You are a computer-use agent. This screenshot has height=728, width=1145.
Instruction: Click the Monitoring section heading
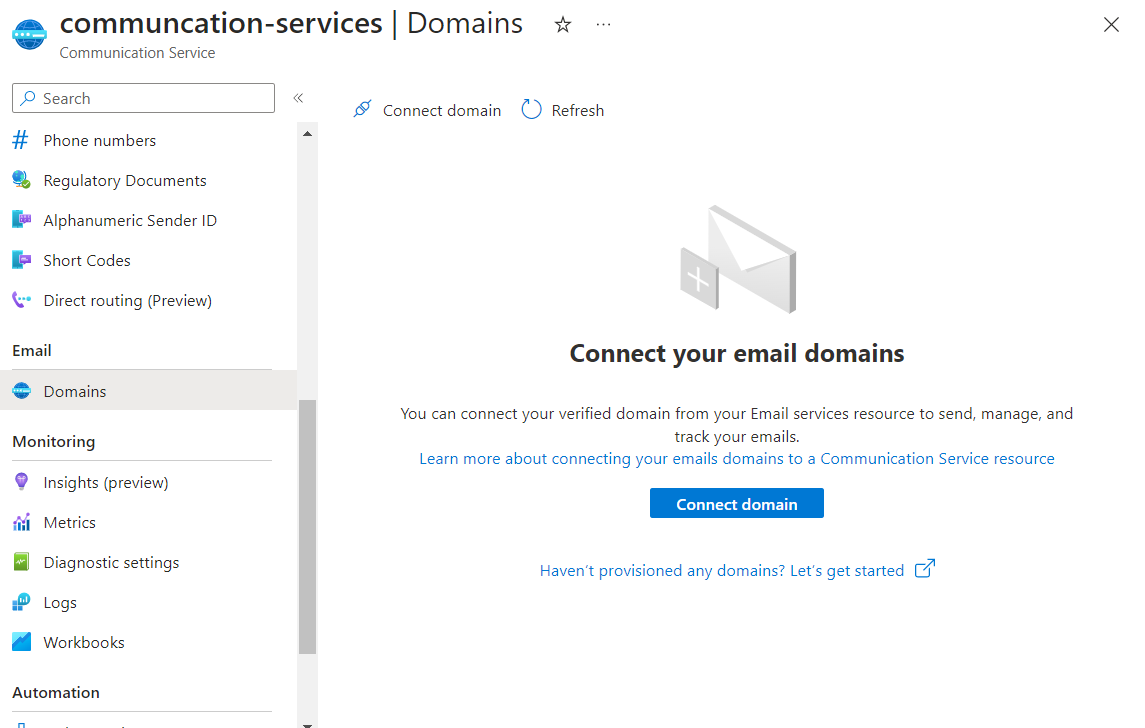pos(54,442)
